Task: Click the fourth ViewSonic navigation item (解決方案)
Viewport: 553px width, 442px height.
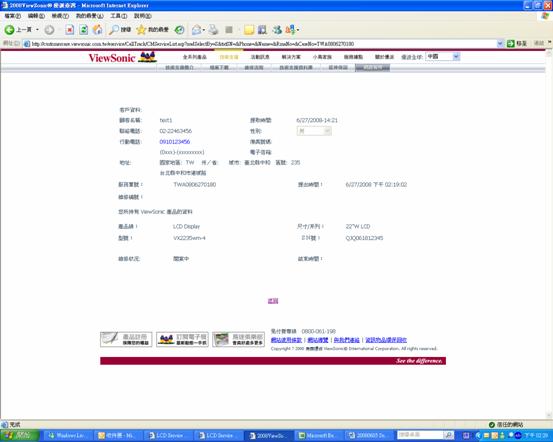Action: [291, 57]
